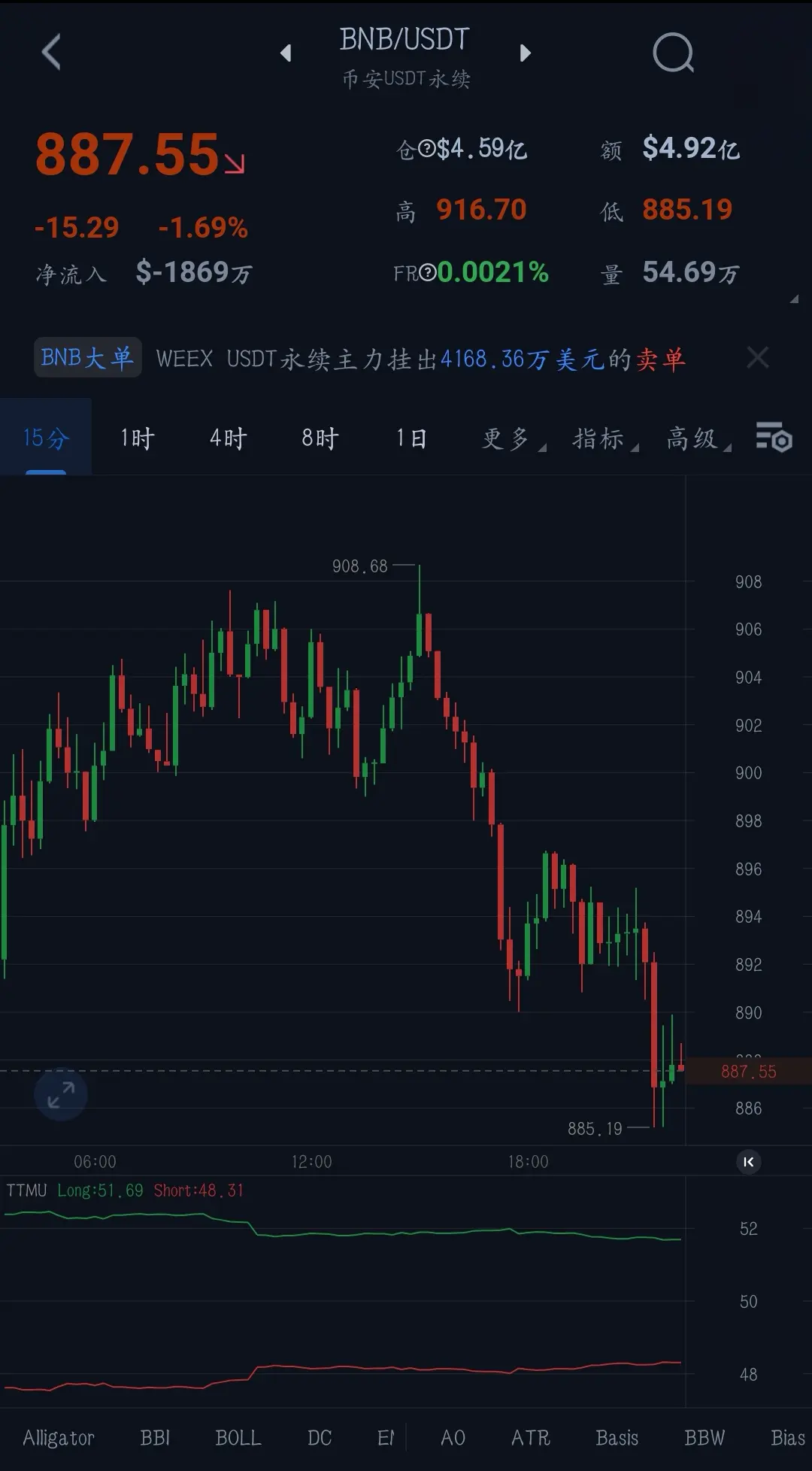
Task: Dismiss the BNB big order banner
Action: (758, 358)
